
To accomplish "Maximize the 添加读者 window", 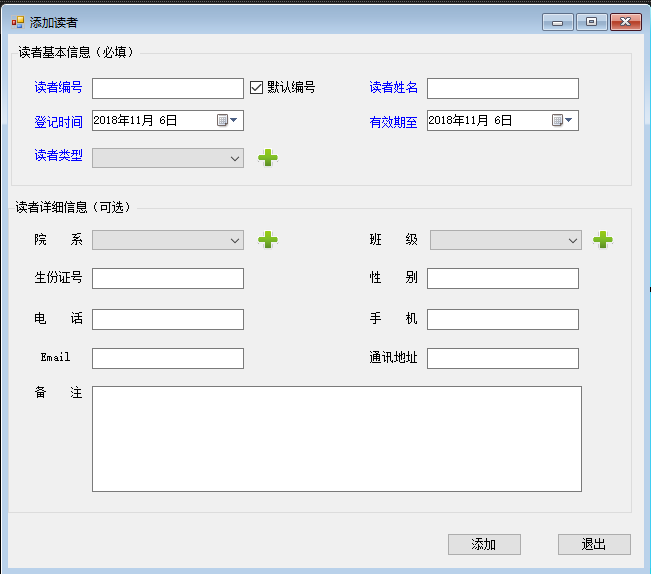I will click(x=592, y=22).
